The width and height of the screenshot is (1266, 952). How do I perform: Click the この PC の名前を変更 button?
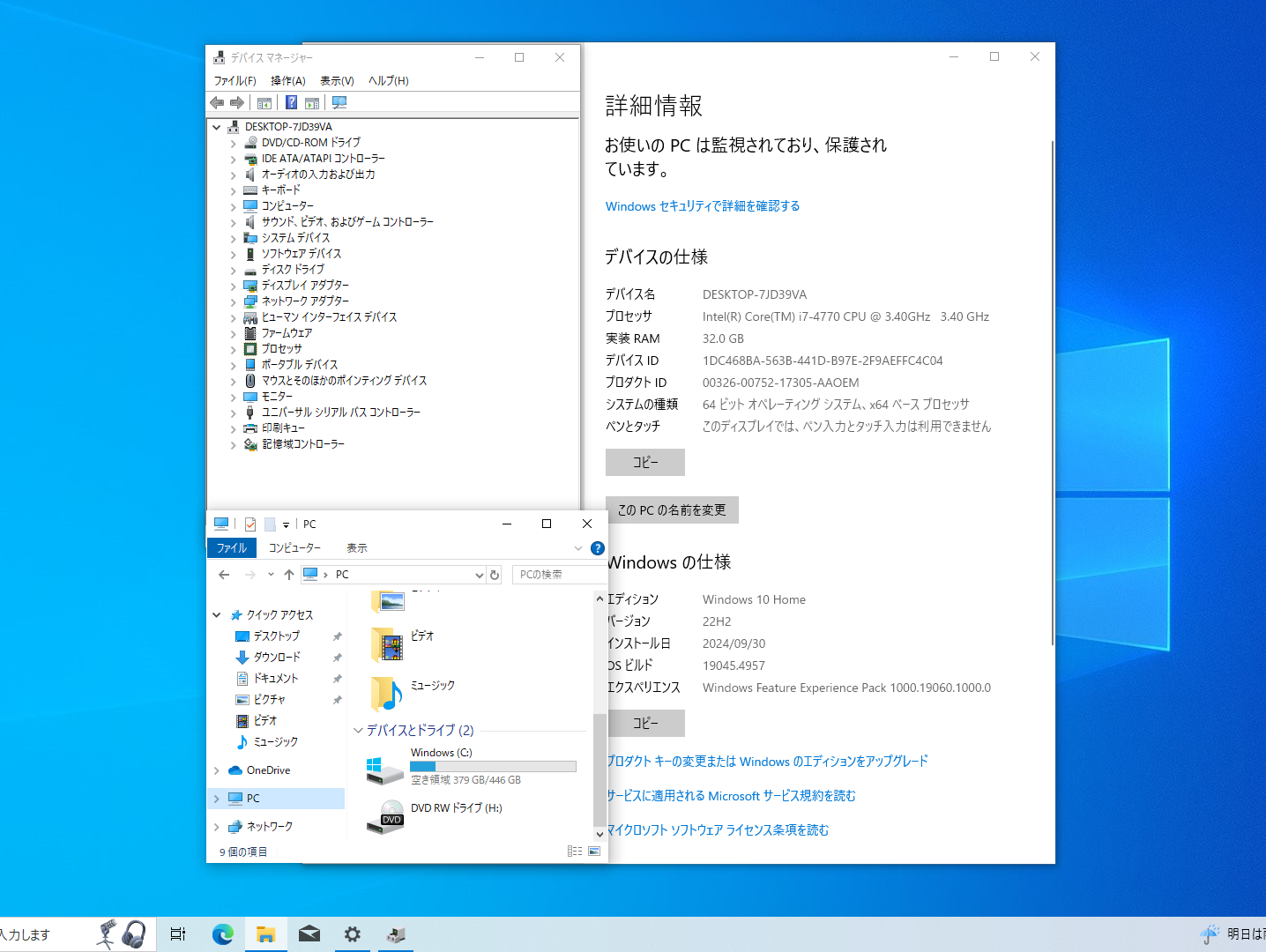672,510
